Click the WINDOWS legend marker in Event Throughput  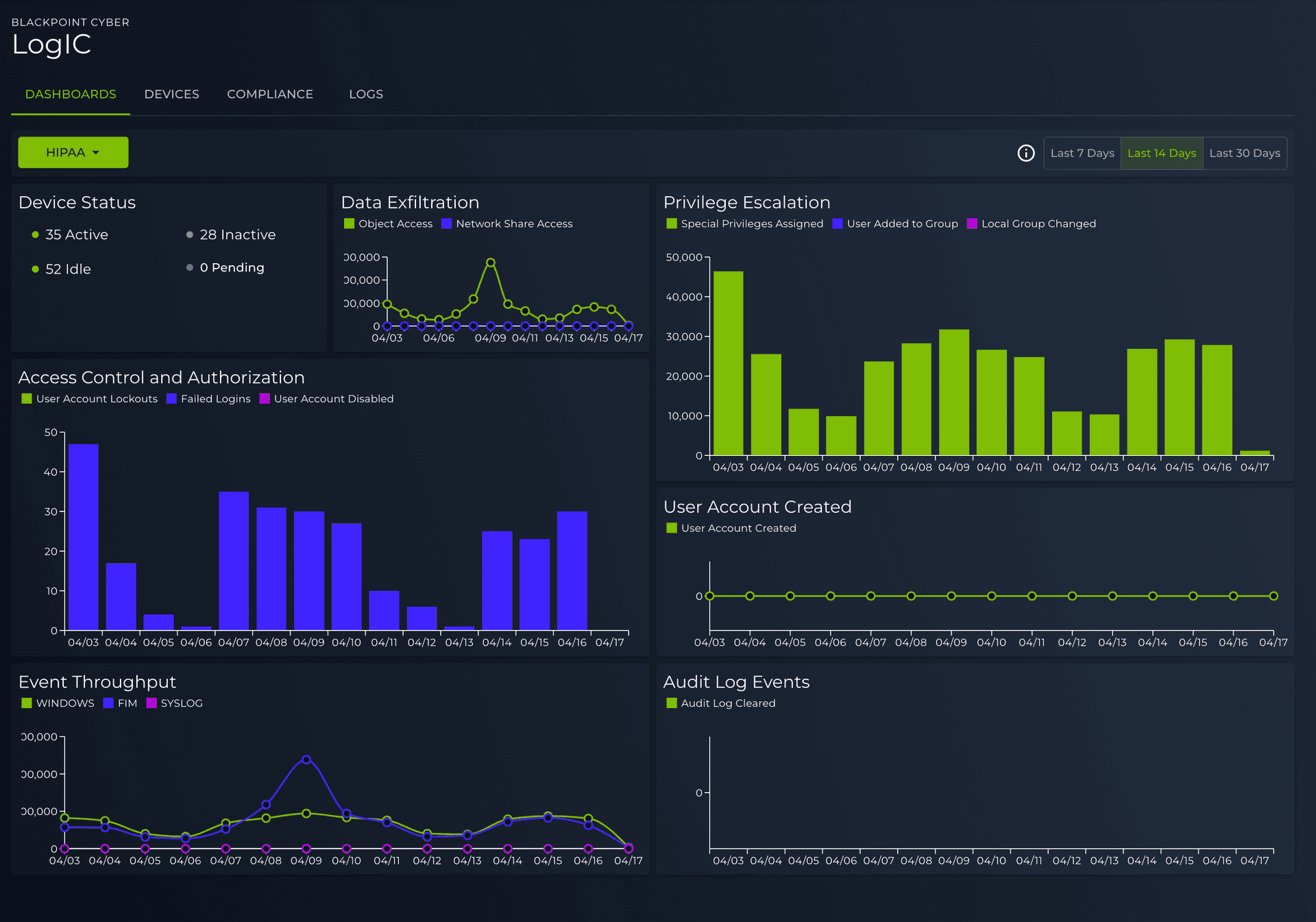[27, 703]
